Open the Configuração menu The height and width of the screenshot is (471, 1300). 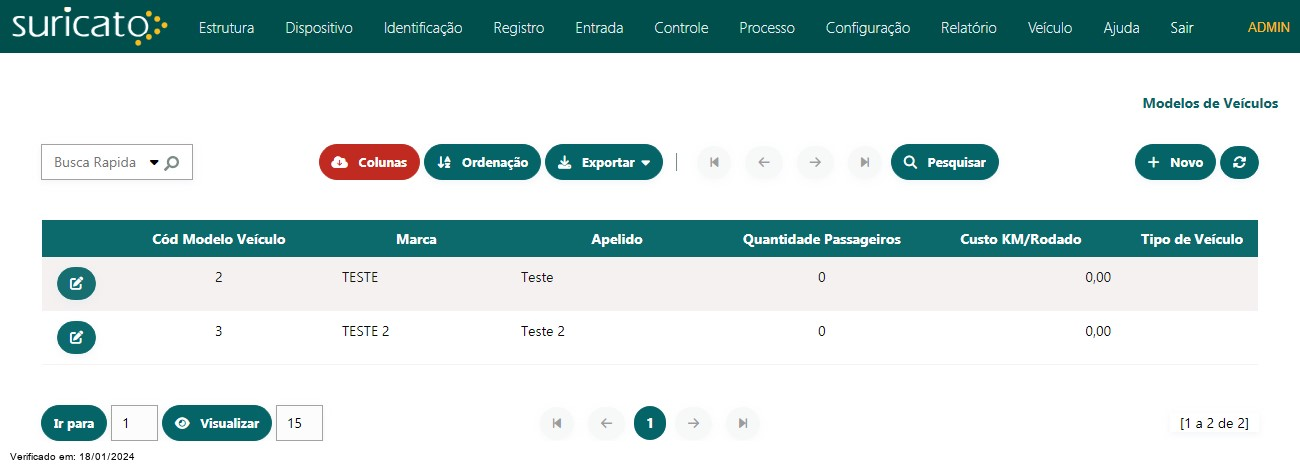(868, 28)
